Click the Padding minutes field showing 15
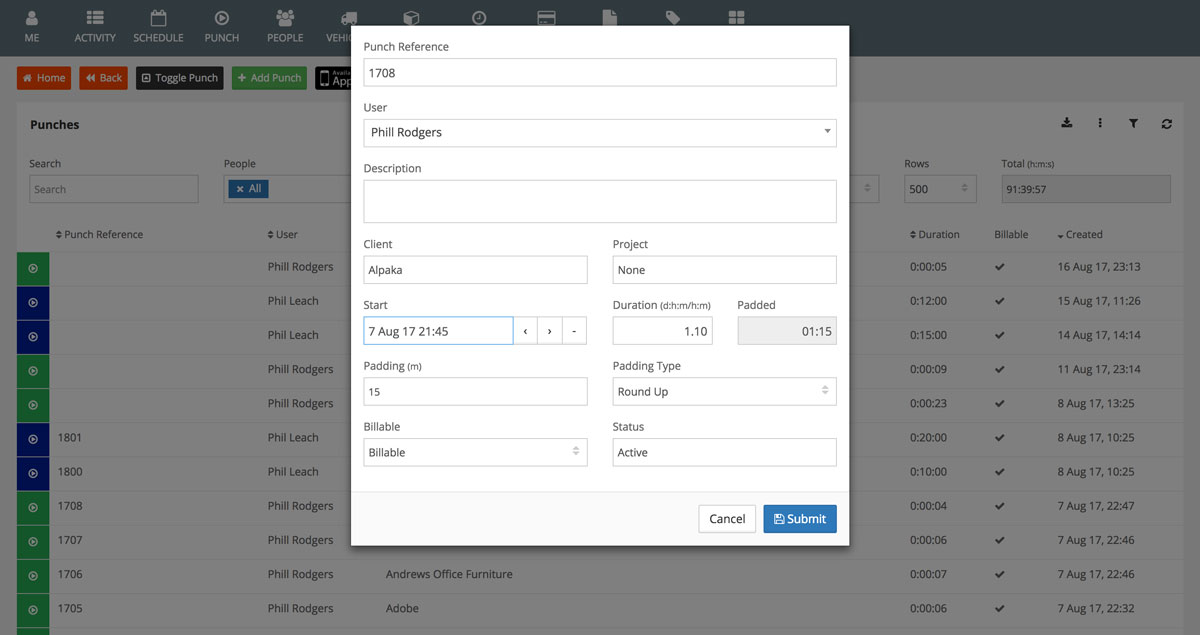Screen dimensions: 1200x635 click(x=476, y=392)
